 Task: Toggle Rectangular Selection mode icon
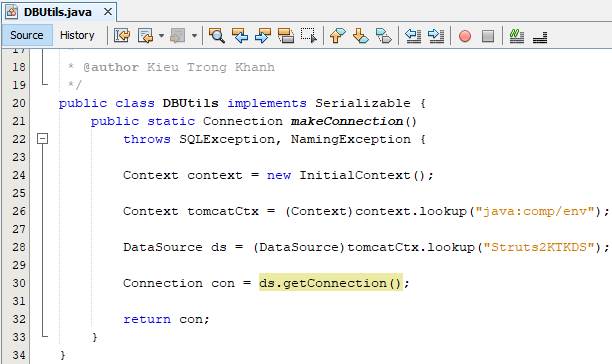(309, 36)
